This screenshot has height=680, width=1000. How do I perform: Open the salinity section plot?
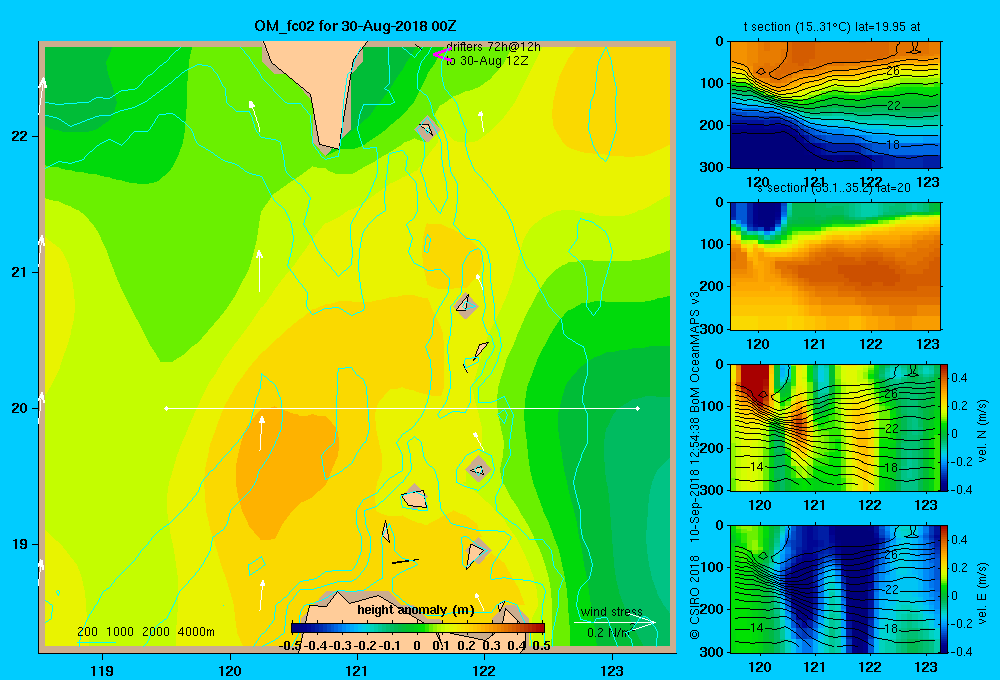835,266
